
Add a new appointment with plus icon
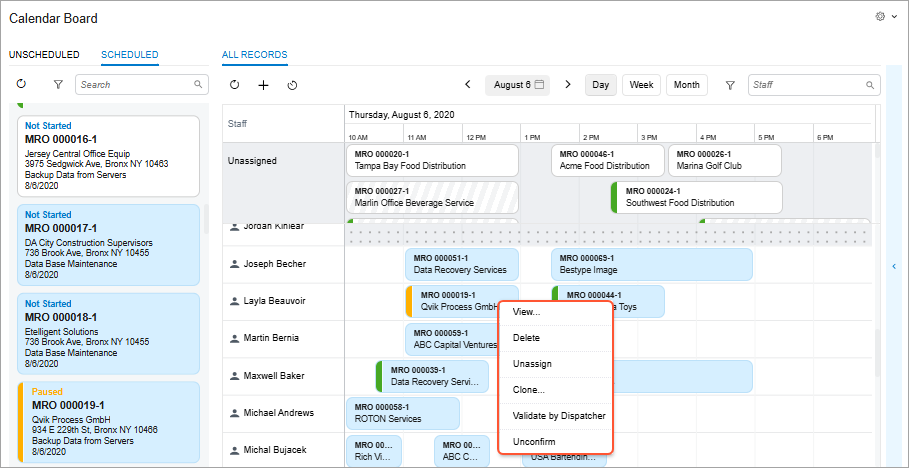coord(263,85)
